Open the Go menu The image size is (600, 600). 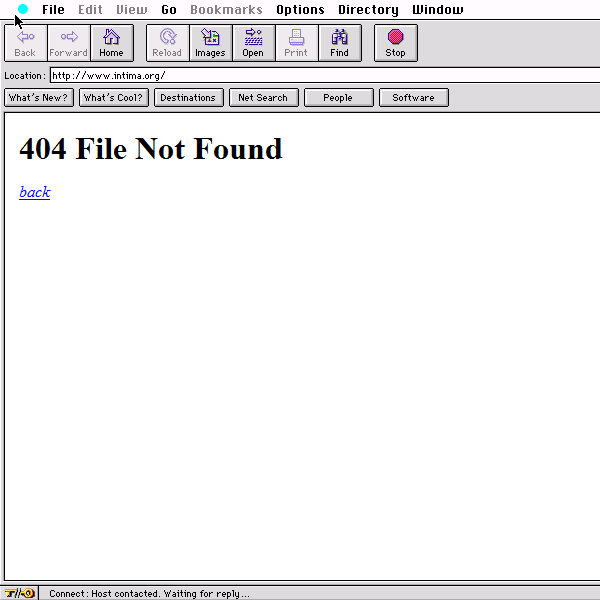[169, 10]
